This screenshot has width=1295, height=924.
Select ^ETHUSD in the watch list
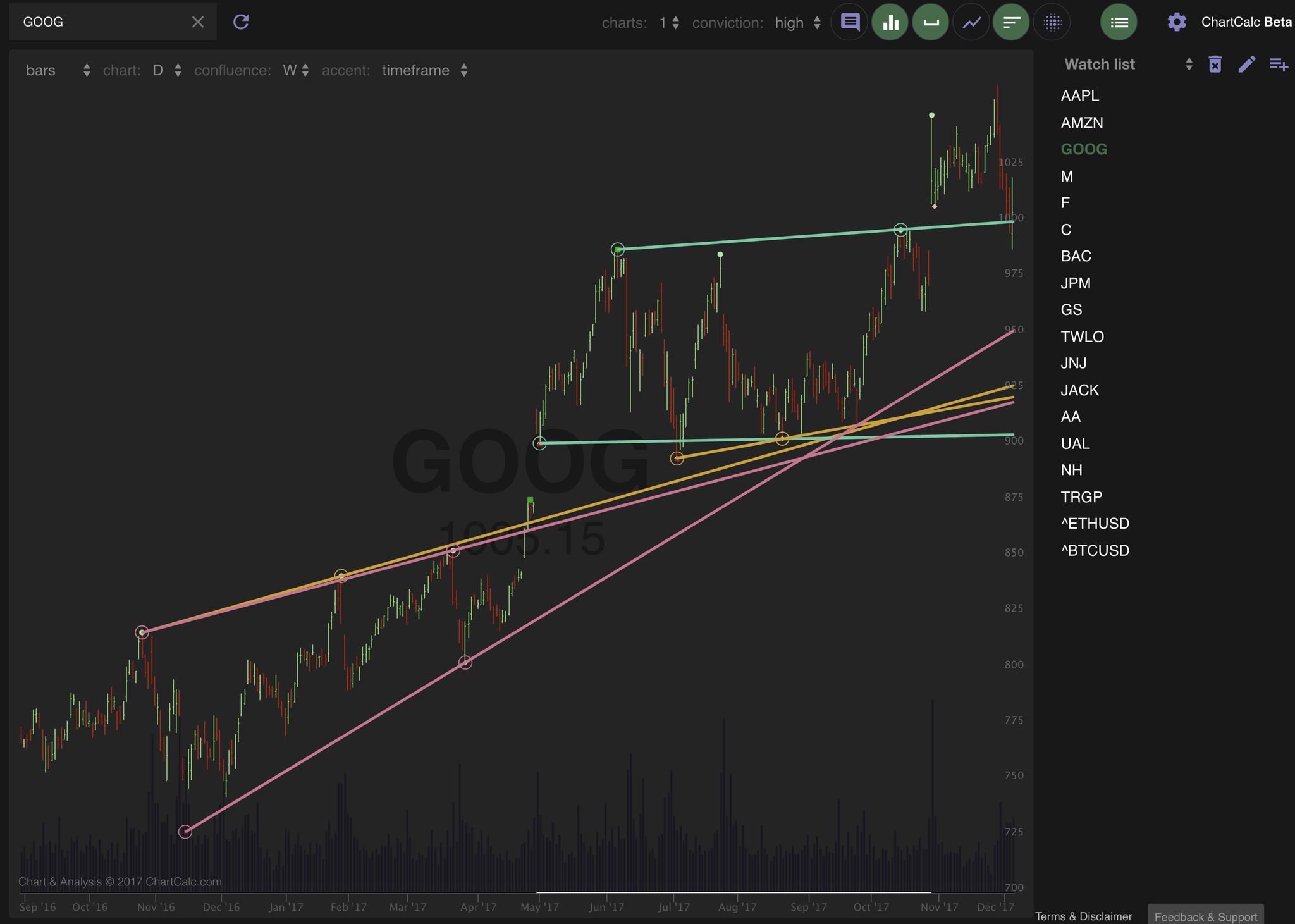(x=1095, y=524)
